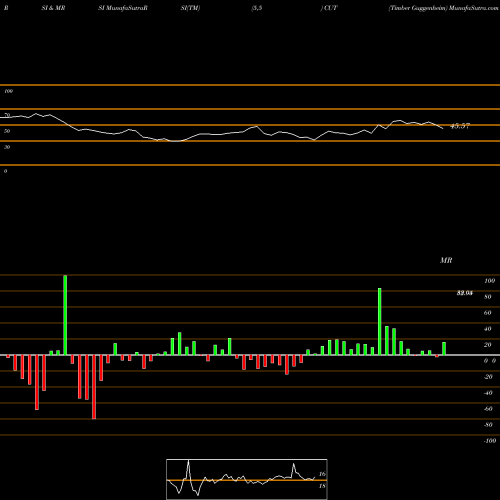Click the value 16 beside mini chart
Image resolution: width=500 pixels, height=500 pixels.
coord(322,474)
